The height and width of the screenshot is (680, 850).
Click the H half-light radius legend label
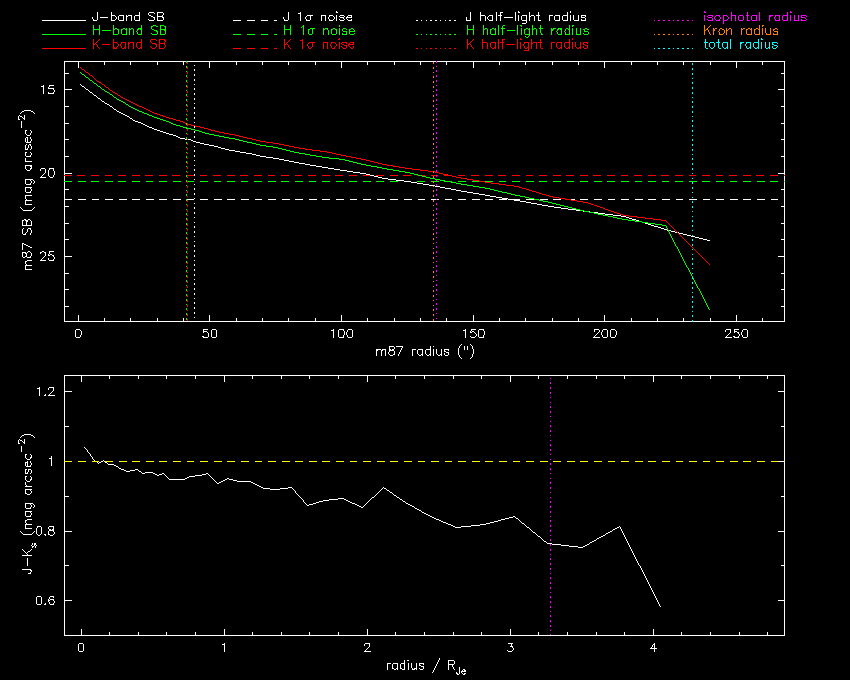526,32
